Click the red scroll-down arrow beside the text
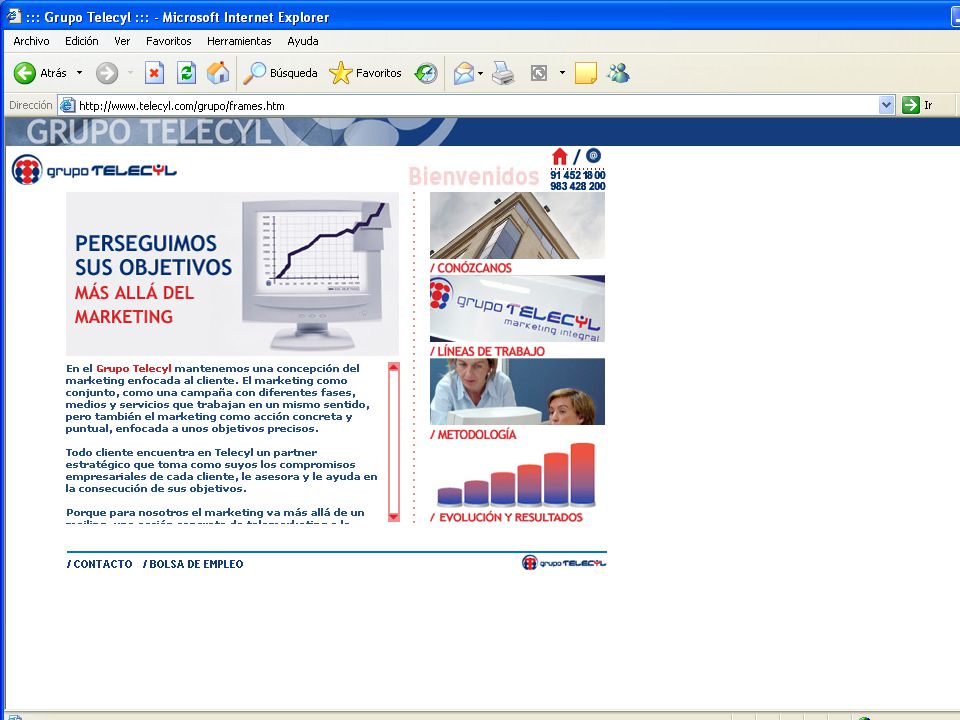 tap(394, 517)
